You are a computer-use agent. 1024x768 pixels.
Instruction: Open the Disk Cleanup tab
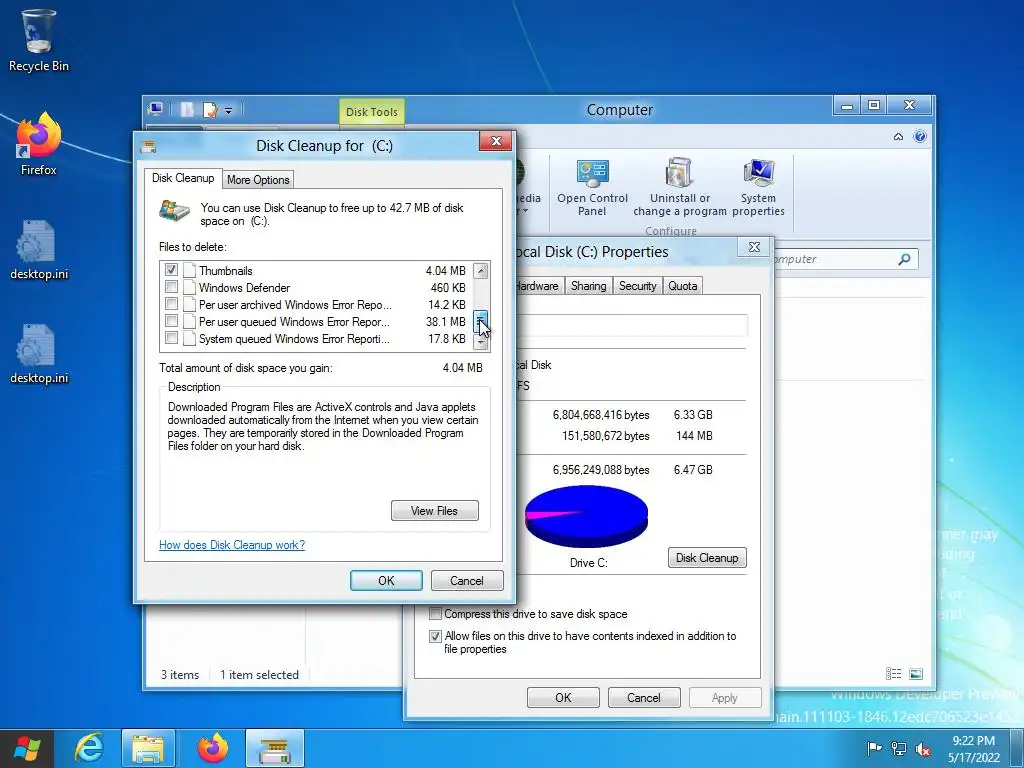[x=183, y=178]
